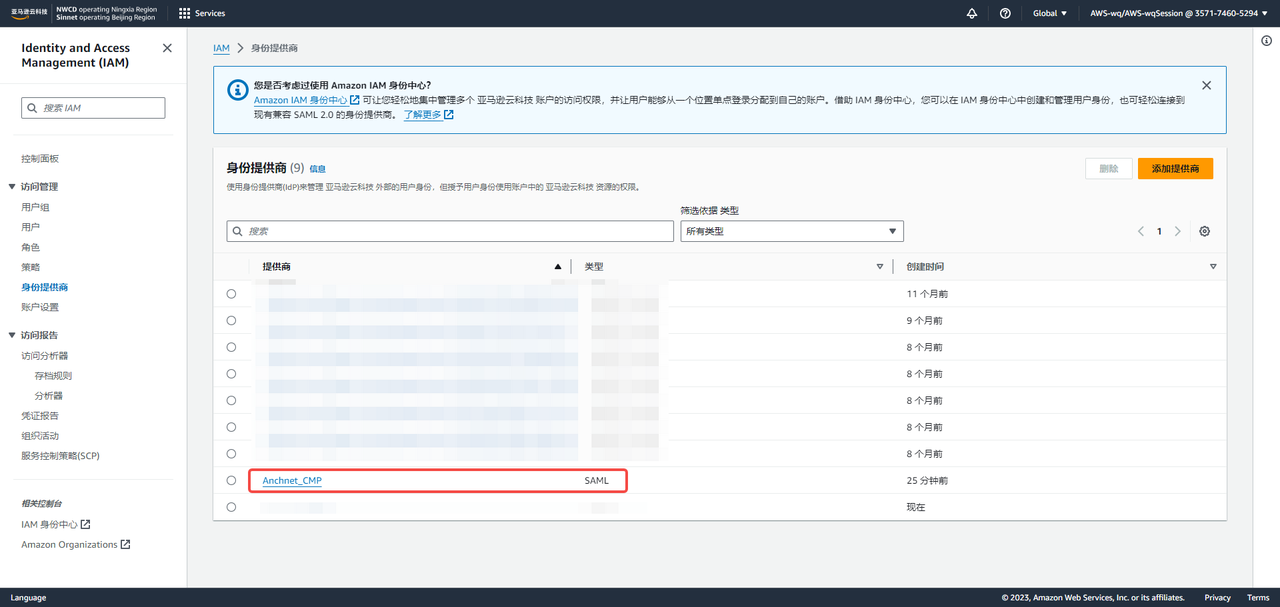Open 控制面板 in the sidebar
Screen dimensions: 1280x607
tap(40, 159)
